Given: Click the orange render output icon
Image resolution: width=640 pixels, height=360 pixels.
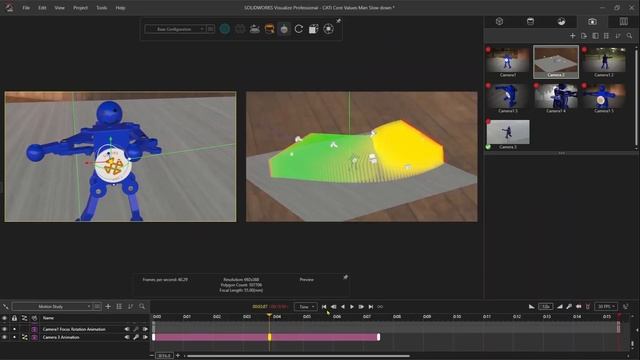Looking at the screenshot, I should pos(269,29).
